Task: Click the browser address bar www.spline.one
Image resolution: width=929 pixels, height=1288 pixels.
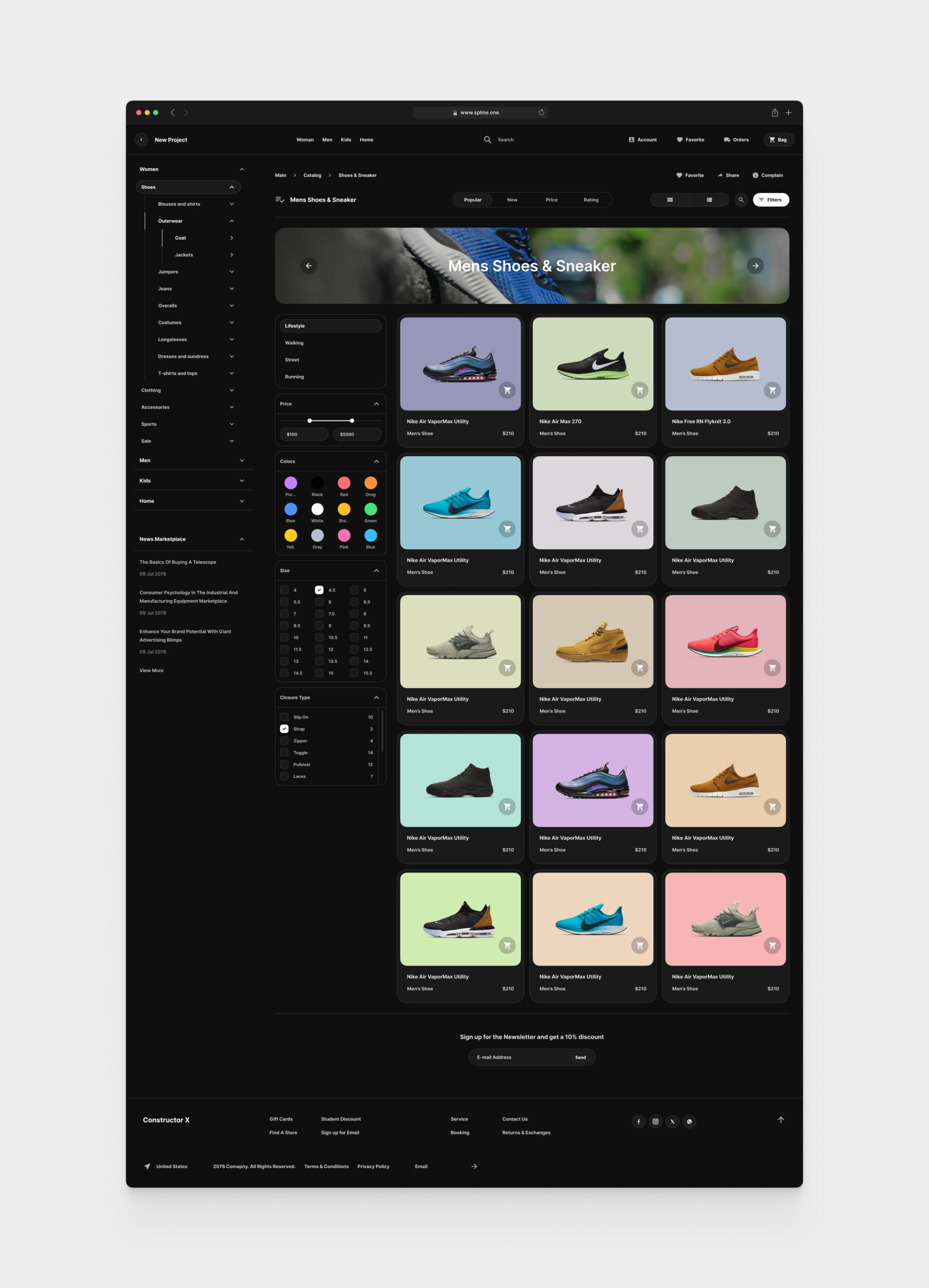Action: pos(479,112)
